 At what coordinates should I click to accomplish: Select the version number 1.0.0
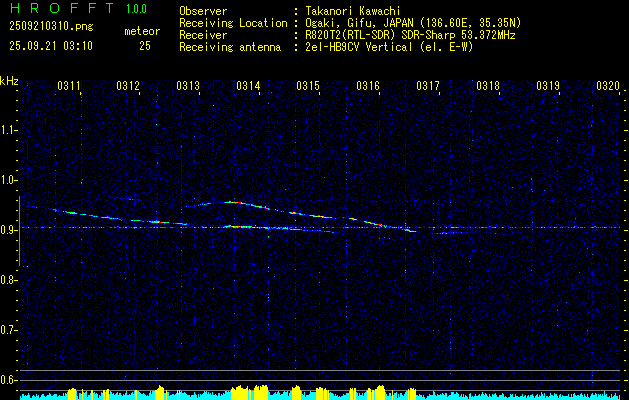(x=136, y=9)
